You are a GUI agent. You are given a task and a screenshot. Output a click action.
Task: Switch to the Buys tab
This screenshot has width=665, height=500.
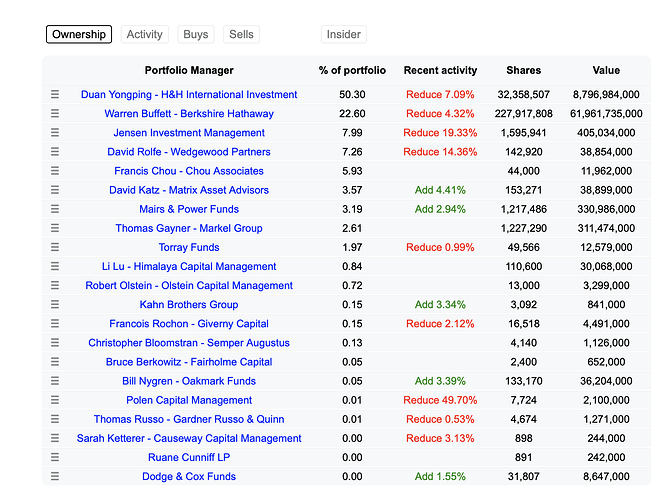[x=196, y=34]
